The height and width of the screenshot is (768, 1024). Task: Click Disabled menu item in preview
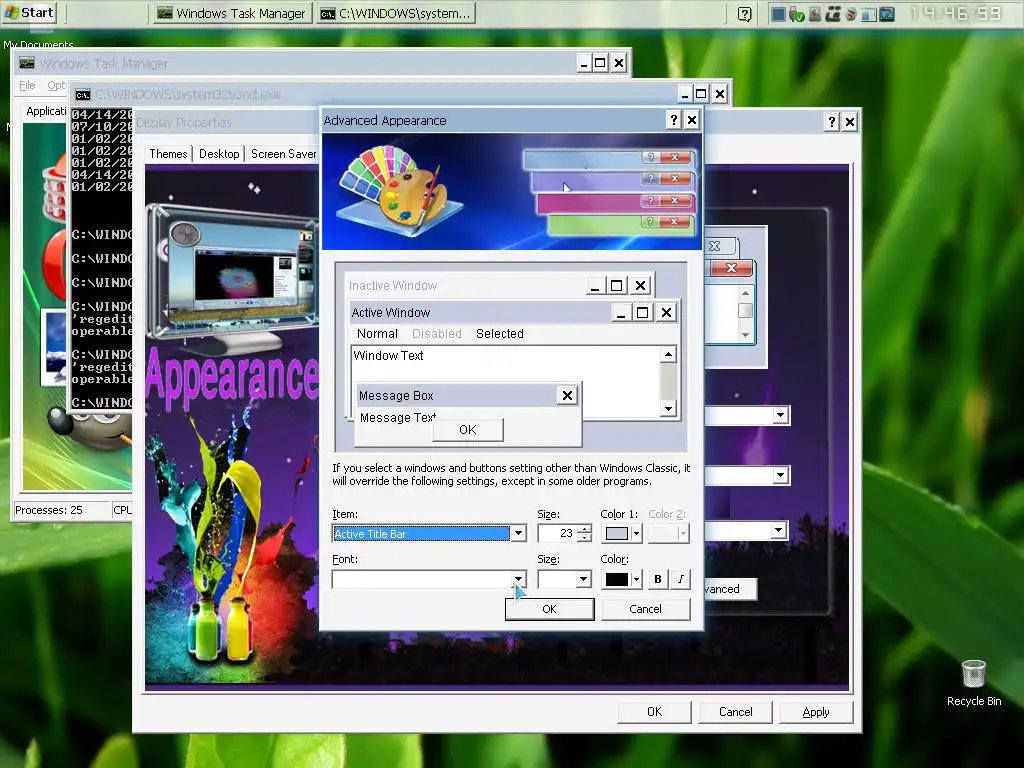pos(436,334)
